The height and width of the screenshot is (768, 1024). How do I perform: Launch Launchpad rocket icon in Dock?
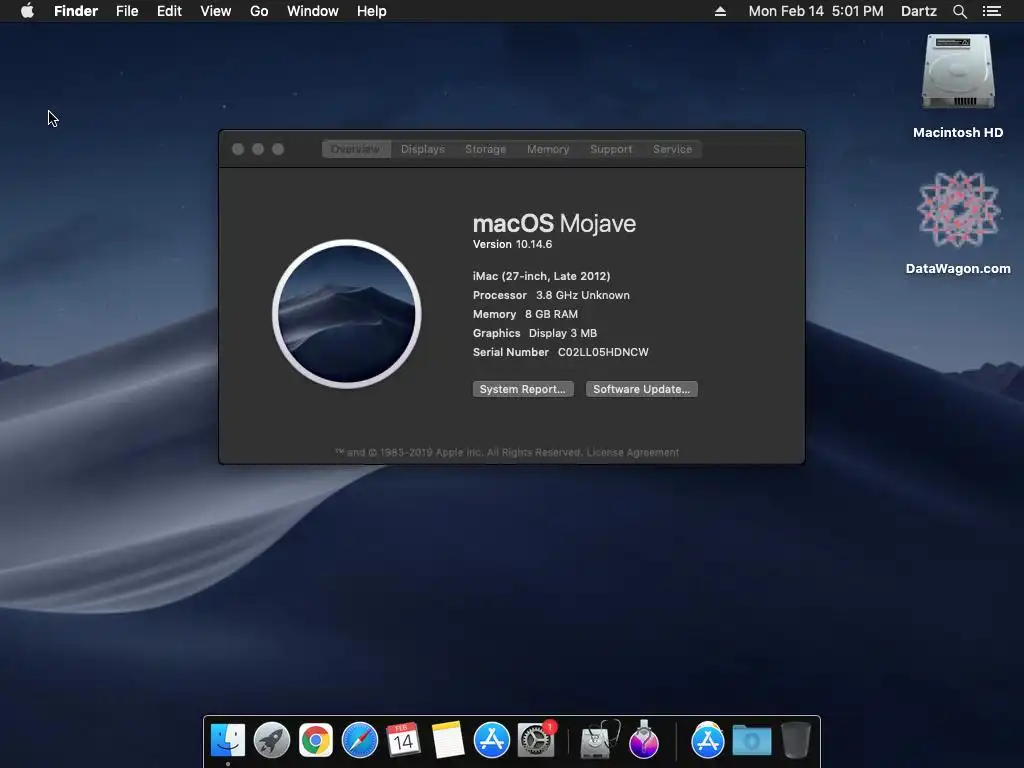[272, 740]
